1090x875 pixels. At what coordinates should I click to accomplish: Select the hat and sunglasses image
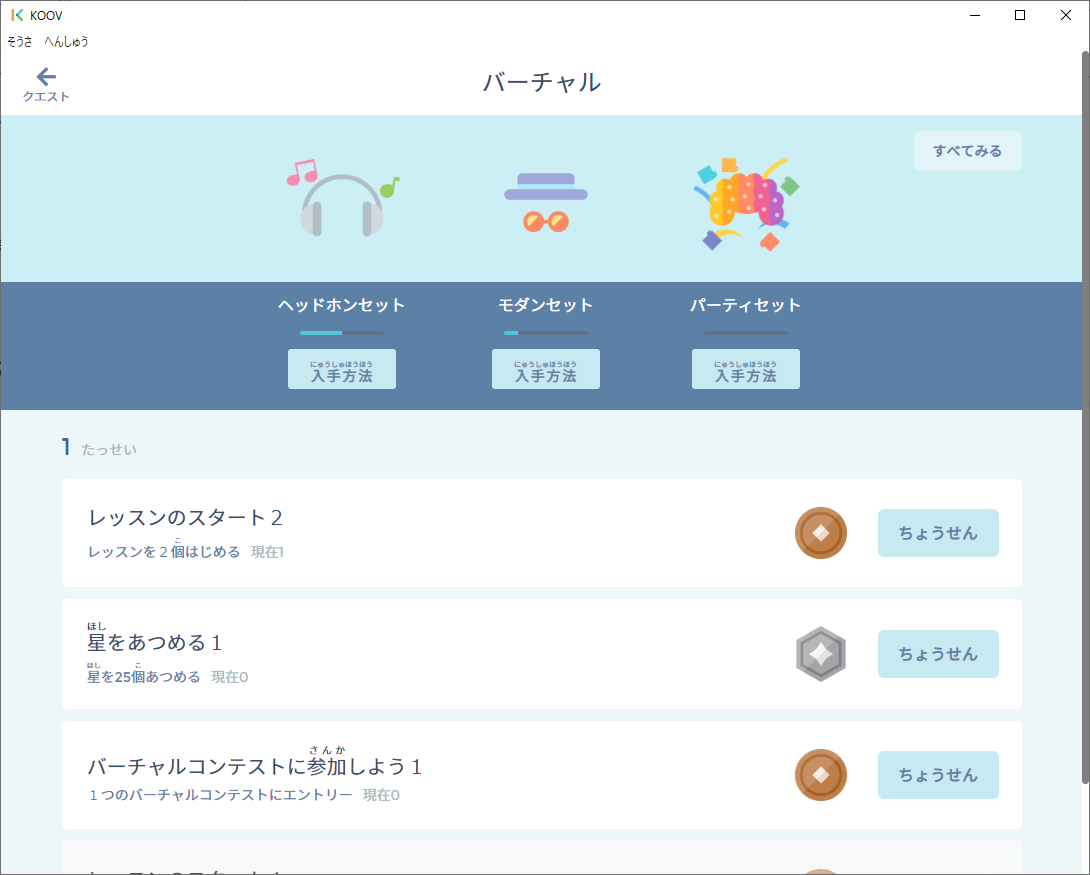pyautogui.click(x=546, y=202)
